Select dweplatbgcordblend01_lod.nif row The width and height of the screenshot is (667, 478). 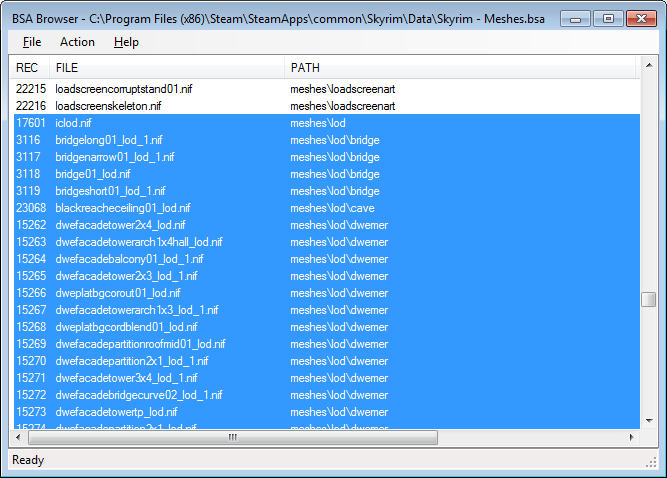327,327
